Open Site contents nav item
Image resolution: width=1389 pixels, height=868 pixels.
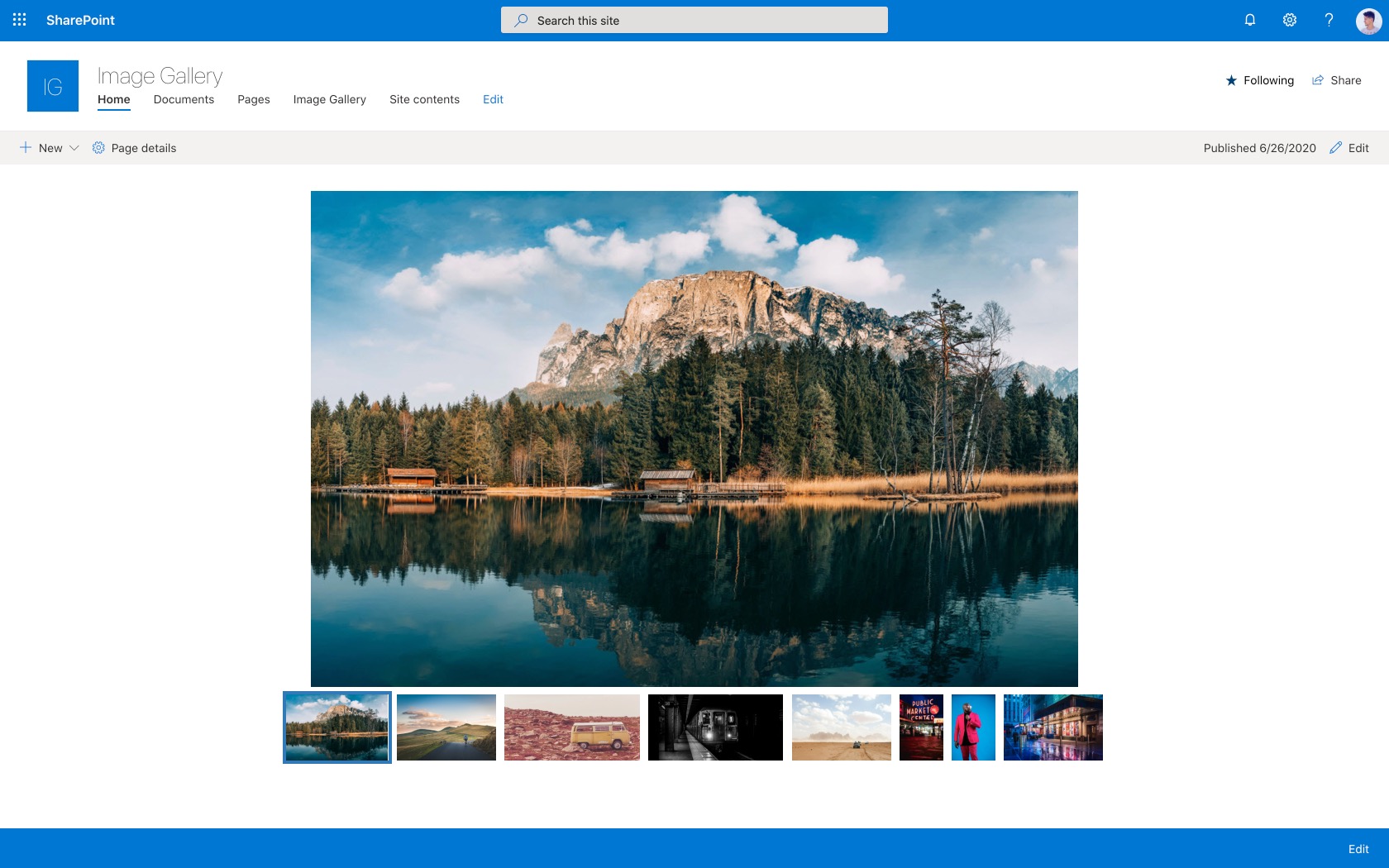pyautogui.click(x=424, y=99)
